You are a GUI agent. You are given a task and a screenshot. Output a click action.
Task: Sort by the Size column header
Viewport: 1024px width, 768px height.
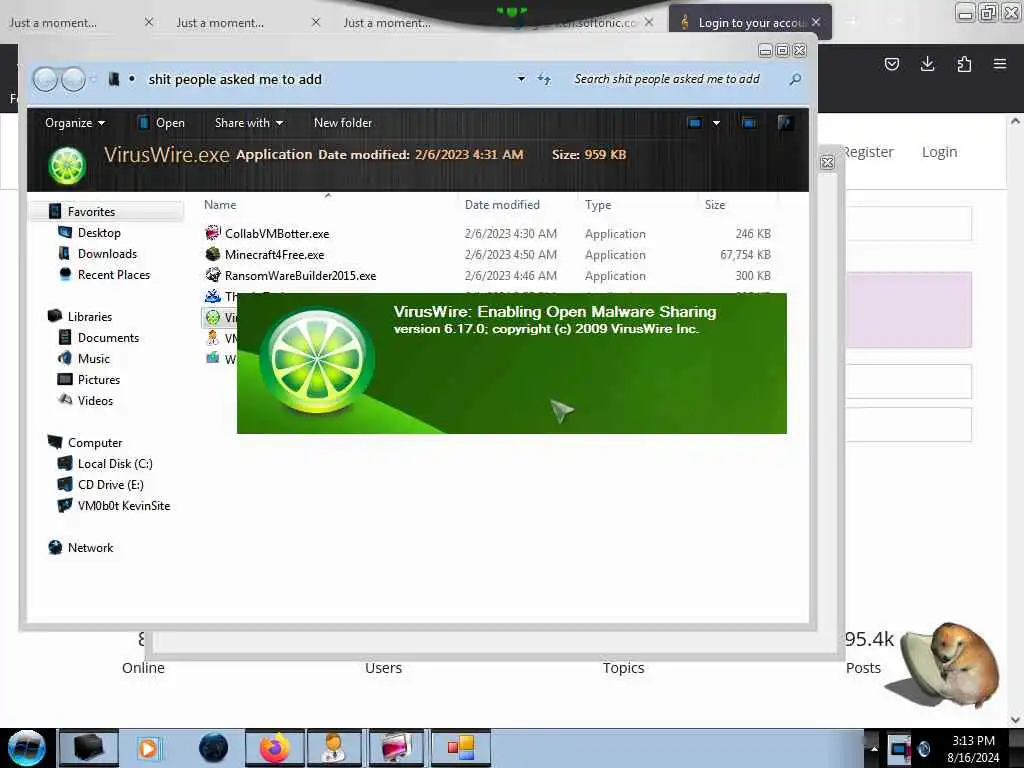coord(715,205)
